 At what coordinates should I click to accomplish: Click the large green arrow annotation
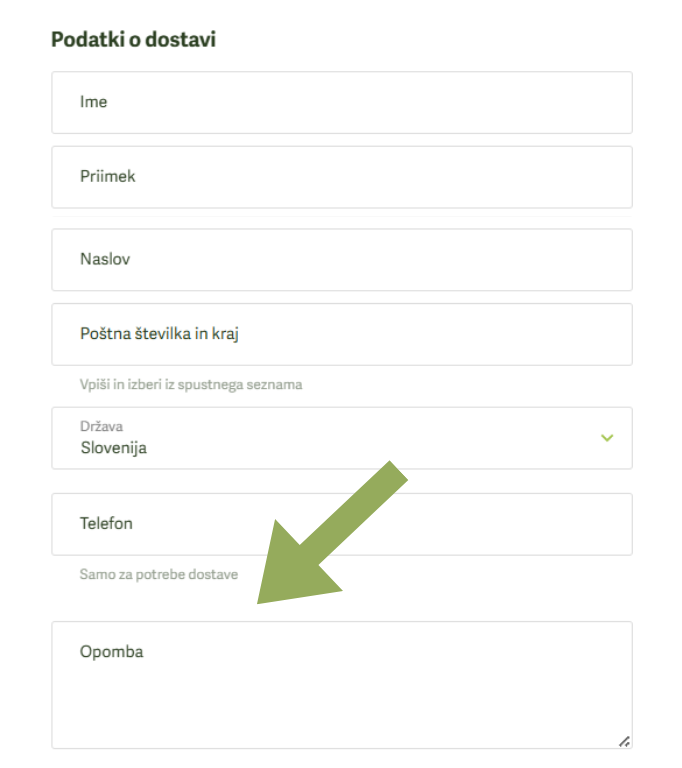point(332,532)
